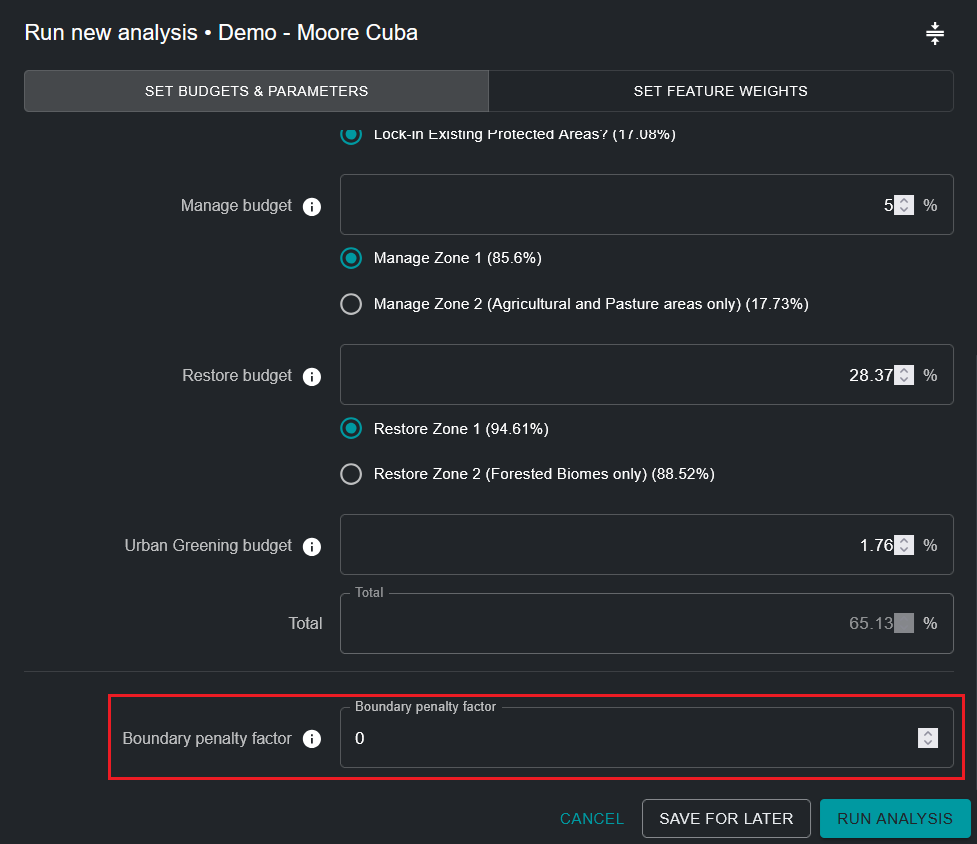The height and width of the screenshot is (844, 977).
Task: Select Lock-in Existing Protected Areas option
Action: tap(351, 135)
